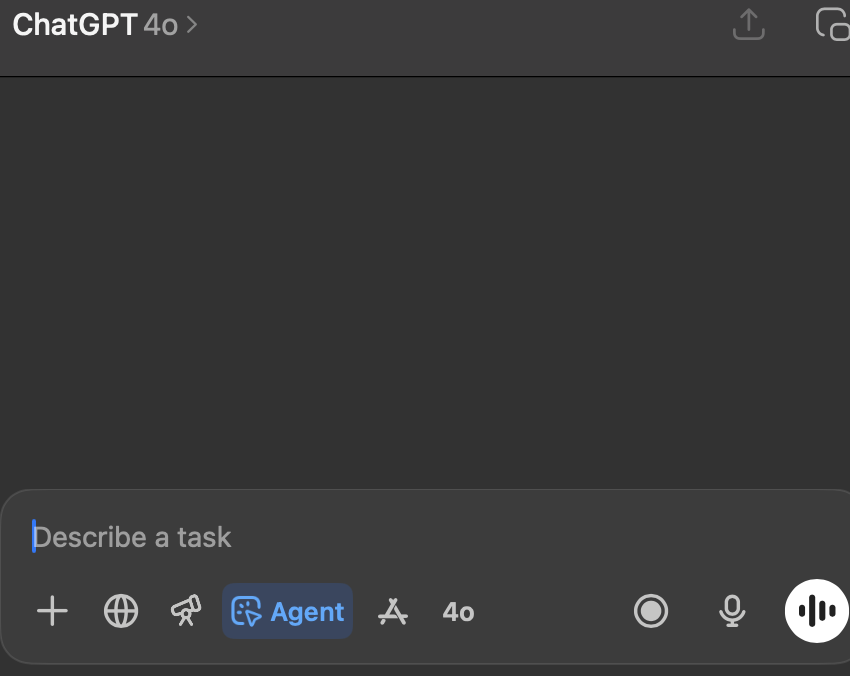Viewport: 850px width, 676px height.
Task: Disable the highlighted Agent mode chip
Action: [x=287, y=611]
